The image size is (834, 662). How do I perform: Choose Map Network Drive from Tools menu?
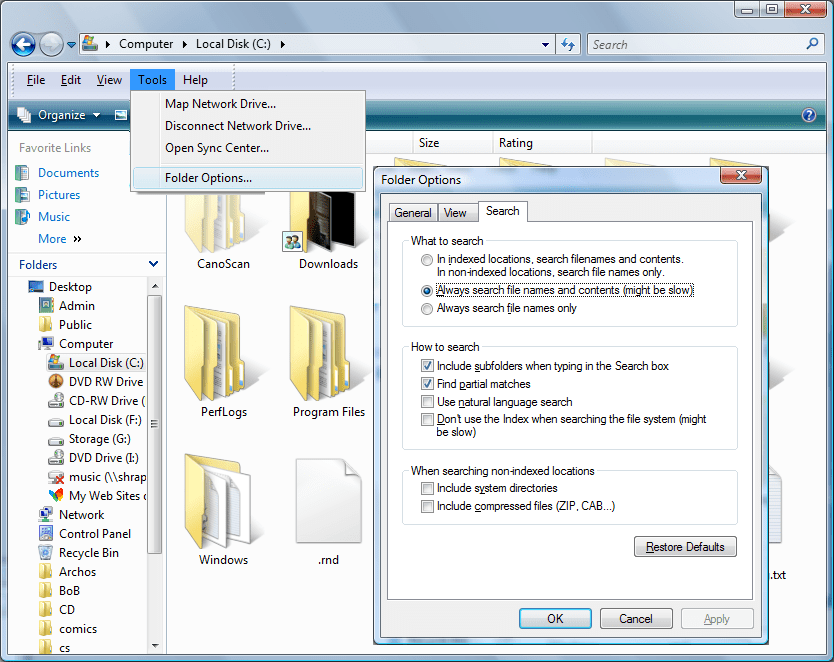[x=248, y=104]
